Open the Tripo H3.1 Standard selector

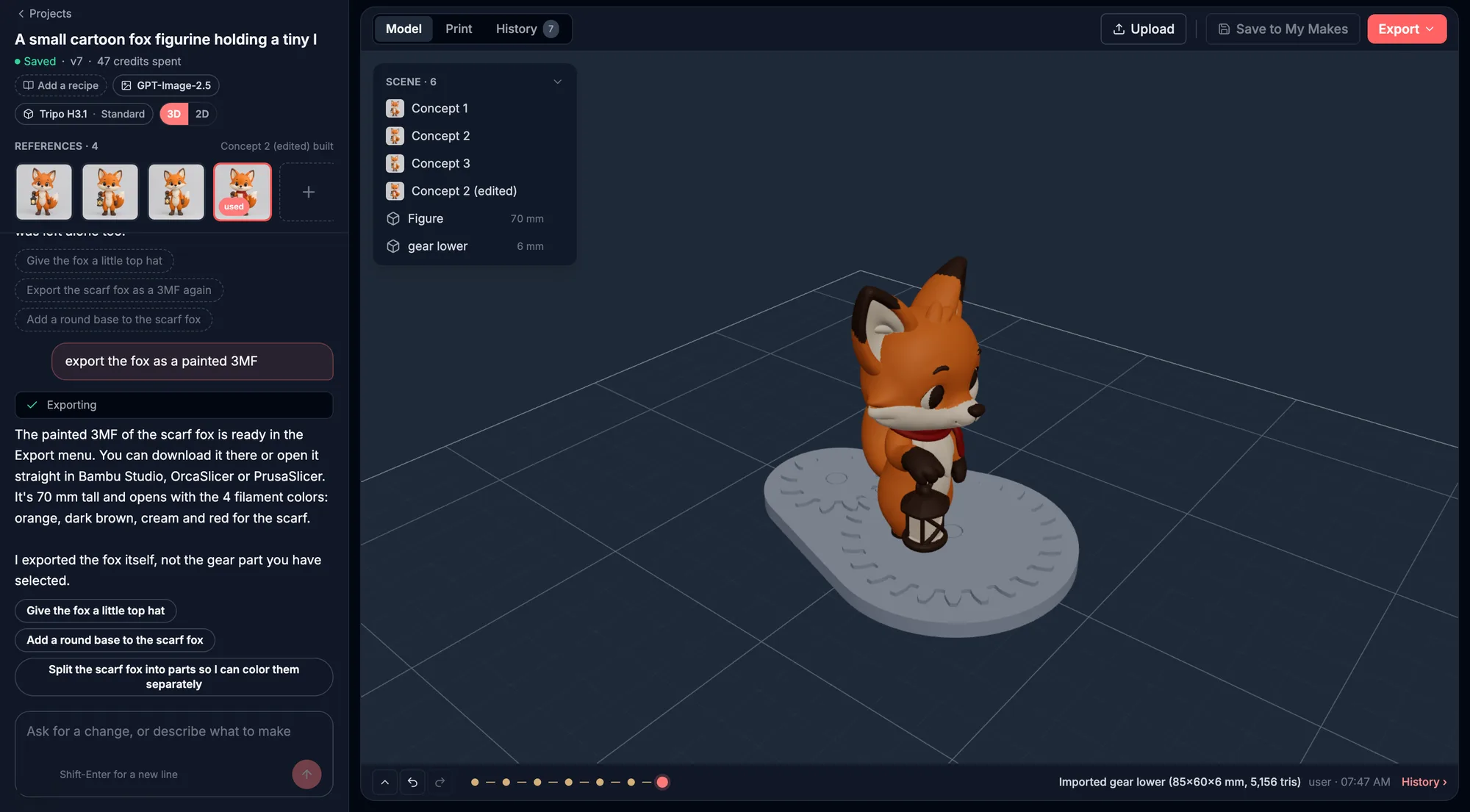[84, 114]
